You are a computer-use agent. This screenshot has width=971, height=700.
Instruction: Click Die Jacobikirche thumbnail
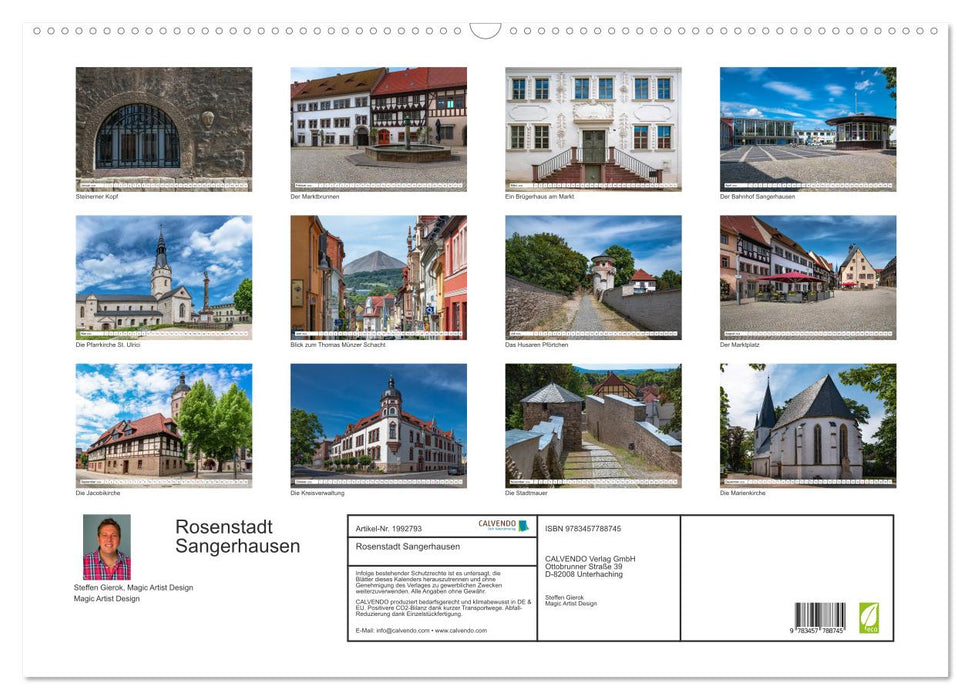163,426
